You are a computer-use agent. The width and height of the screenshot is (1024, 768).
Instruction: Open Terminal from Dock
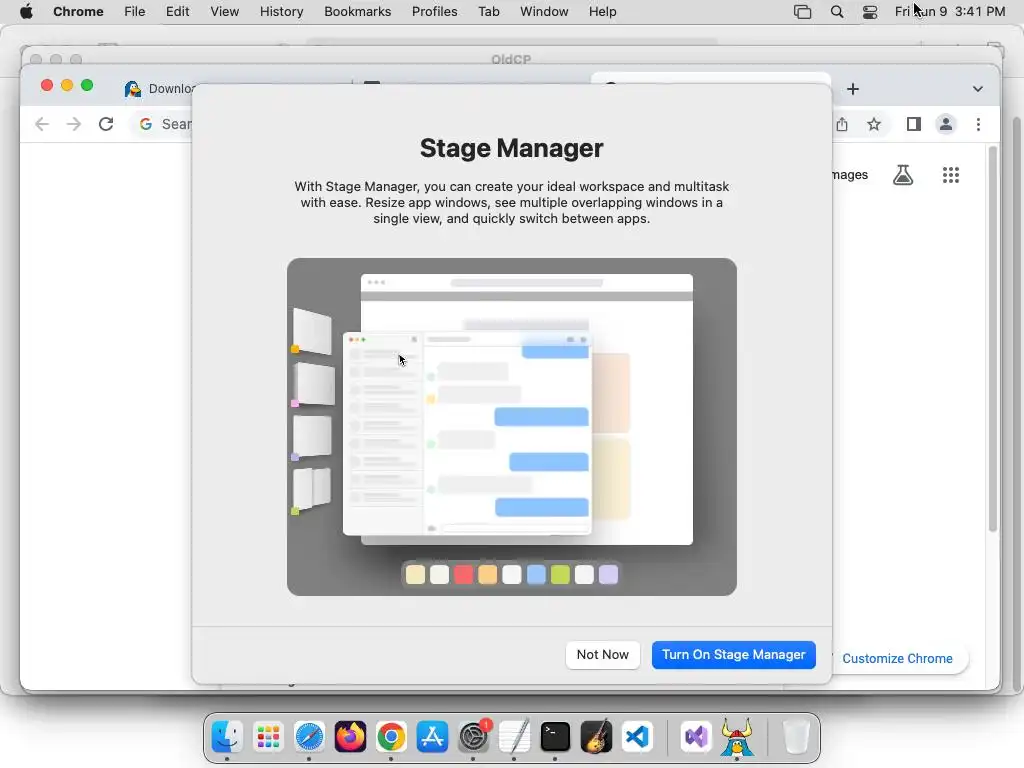555,737
